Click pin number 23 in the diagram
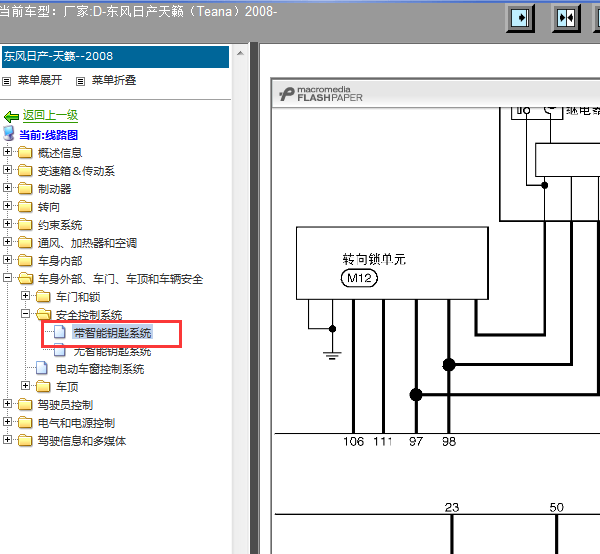The image size is (600, 554). tap(452, 507)
